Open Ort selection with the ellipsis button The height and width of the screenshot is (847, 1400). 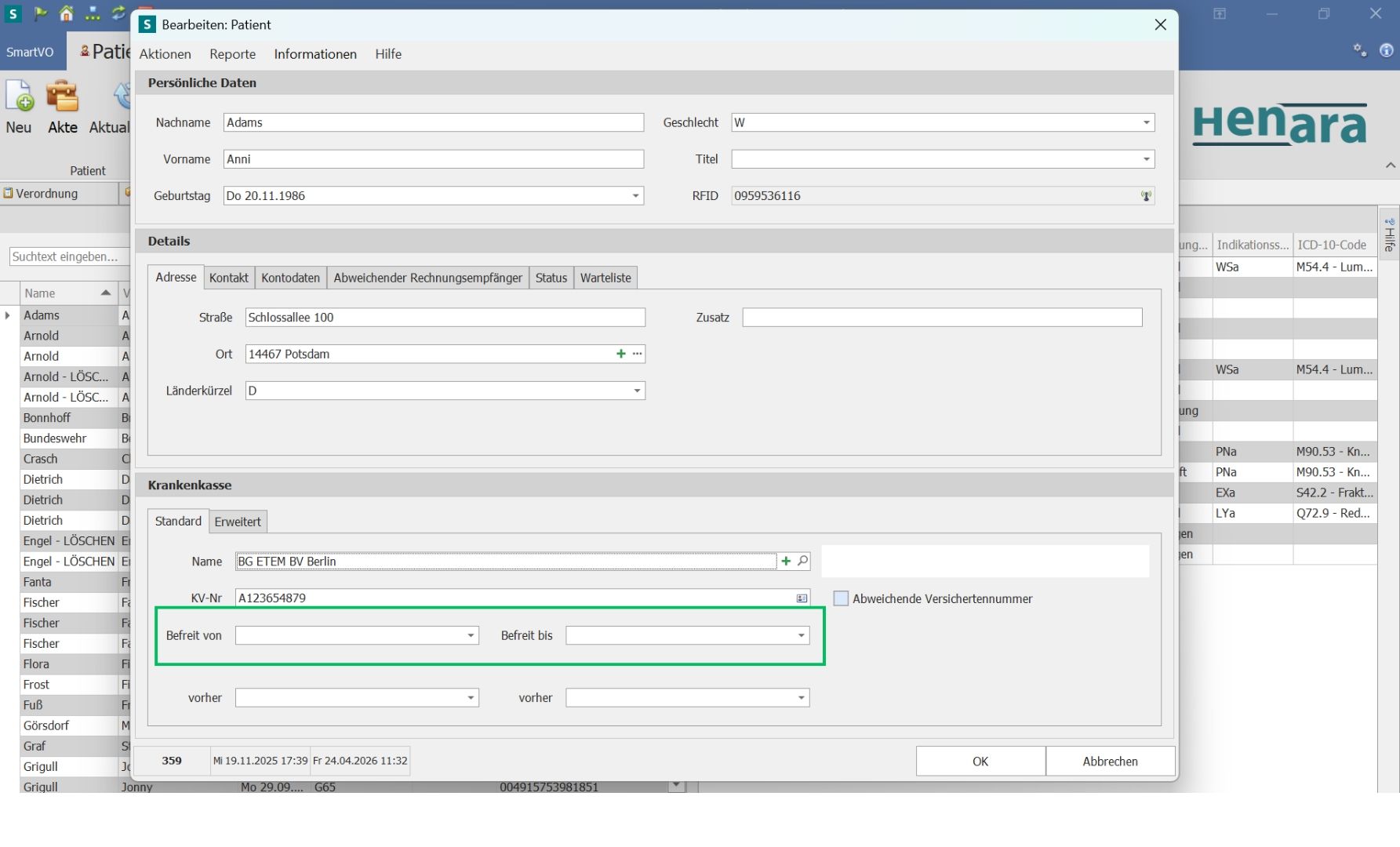[638, 354]
